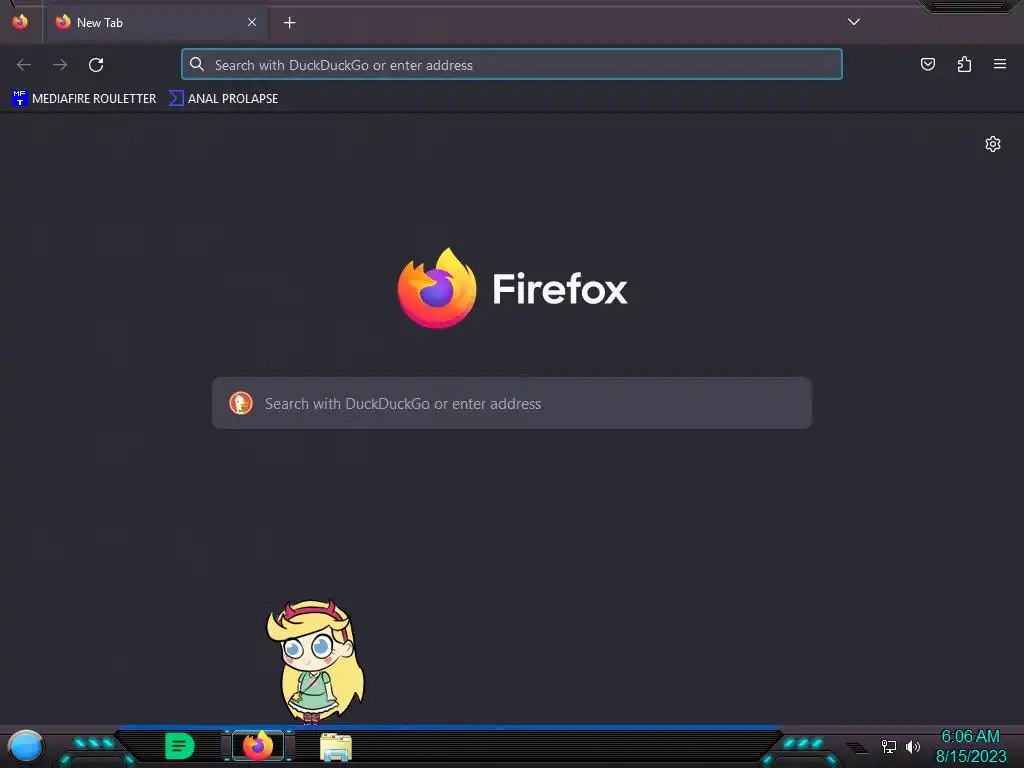The width and height of the screenshot is (1024, 768).
Task: Click the magnifier icon in address bar
Action: coord(197,64)
